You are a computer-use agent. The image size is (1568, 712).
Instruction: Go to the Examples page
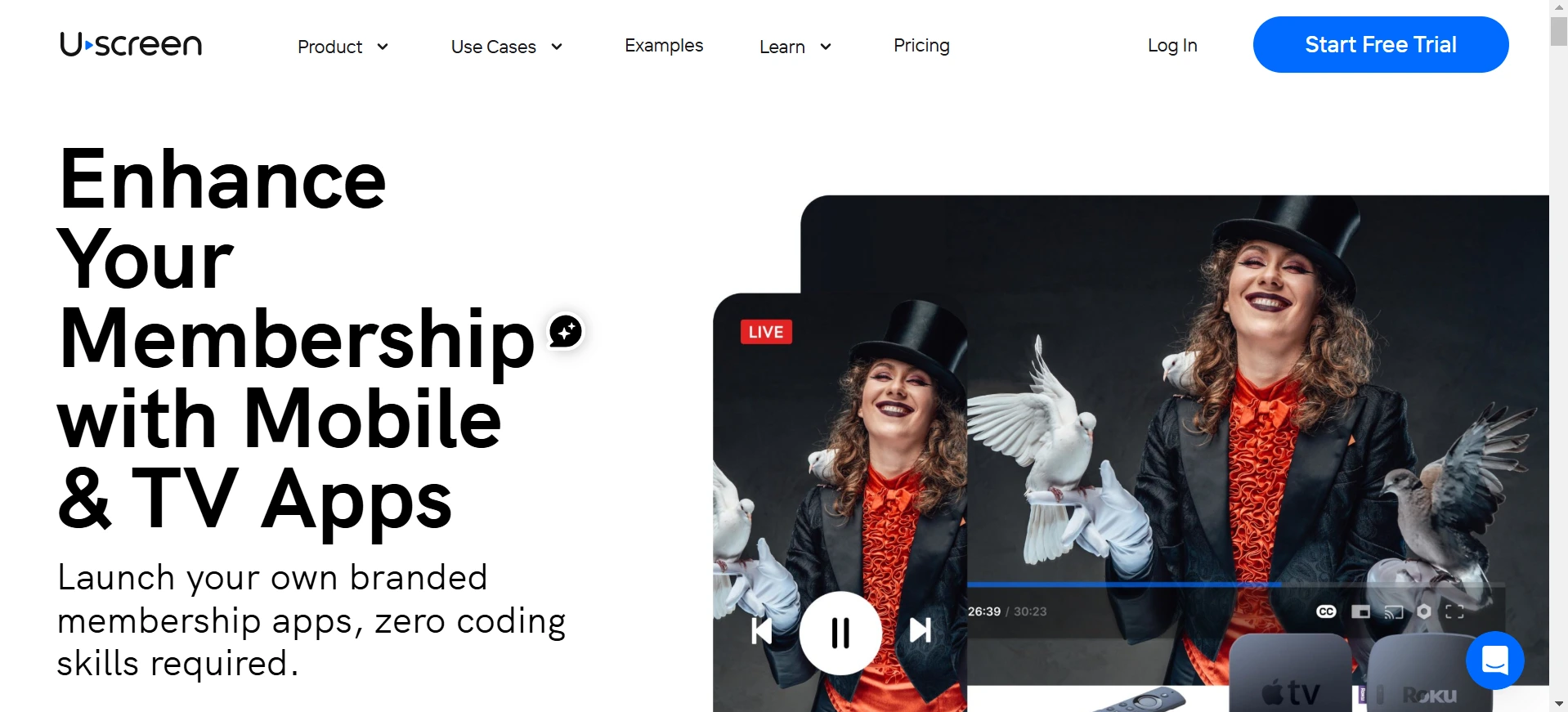[x=664, y=46]
